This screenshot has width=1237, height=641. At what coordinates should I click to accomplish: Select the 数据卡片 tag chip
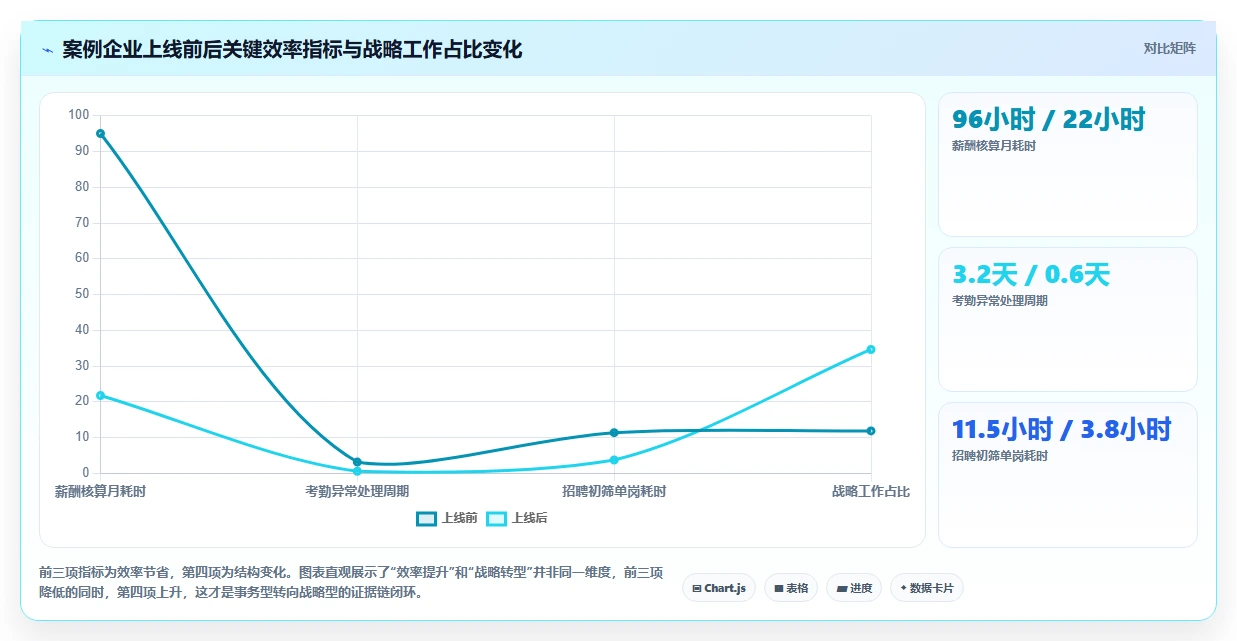[x=927, y=588]
